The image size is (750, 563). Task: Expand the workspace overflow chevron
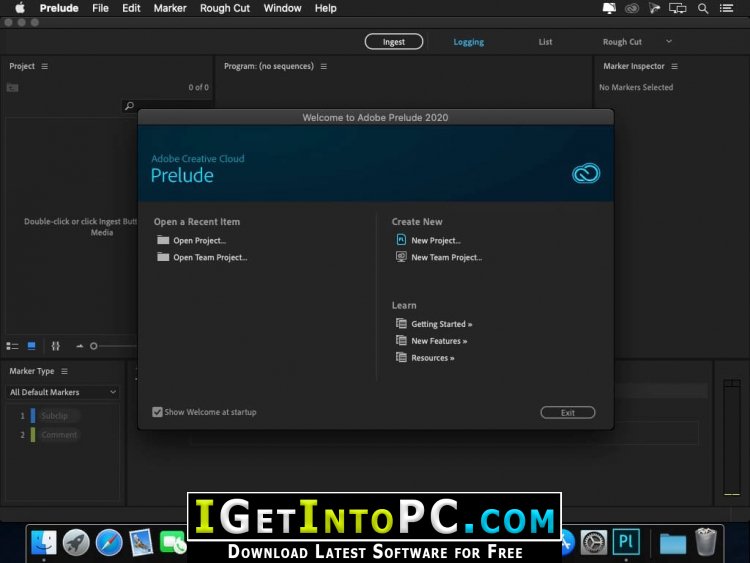tap(669, 41)
